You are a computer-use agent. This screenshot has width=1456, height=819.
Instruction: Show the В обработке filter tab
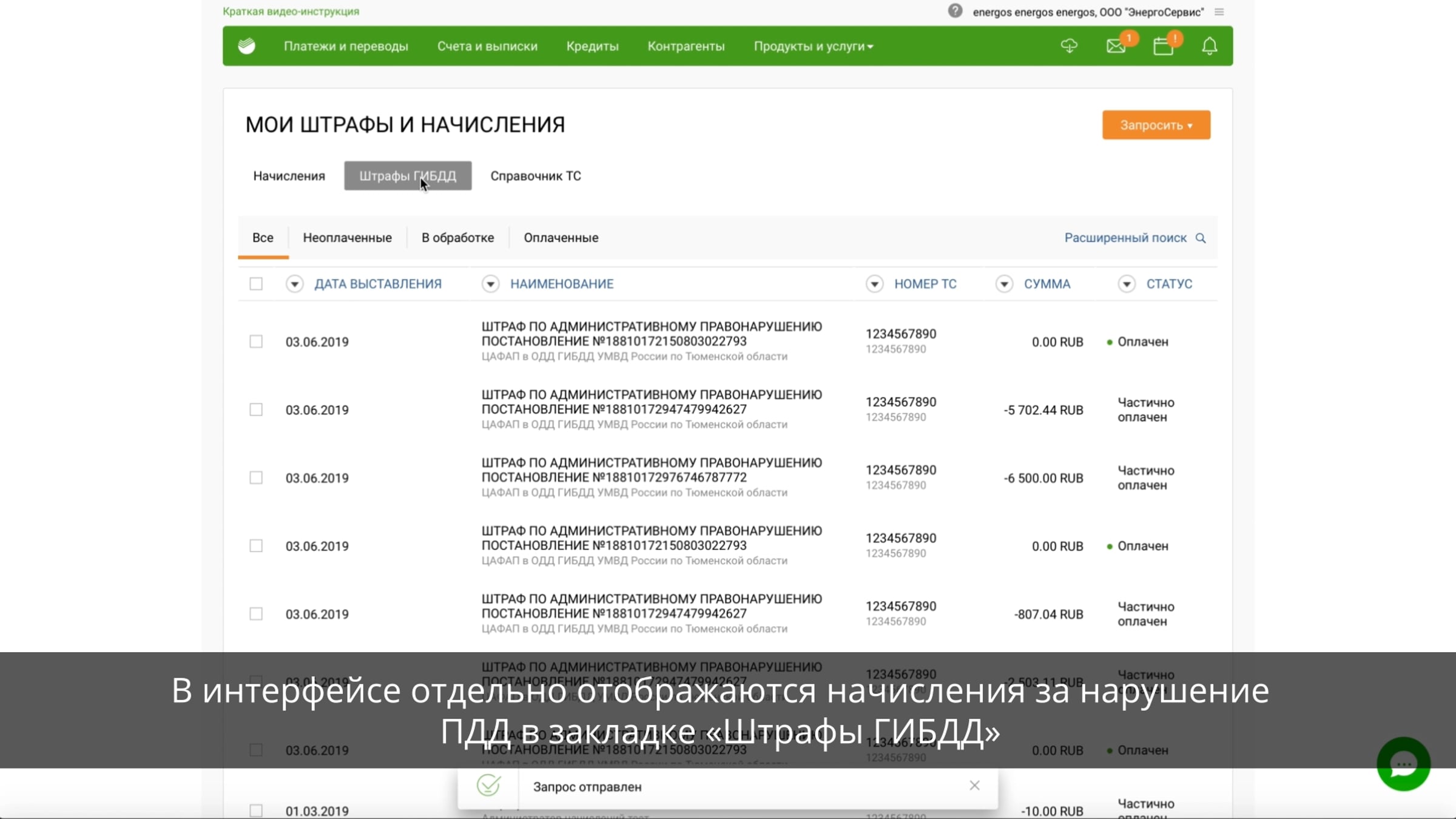tap(457, 238)
